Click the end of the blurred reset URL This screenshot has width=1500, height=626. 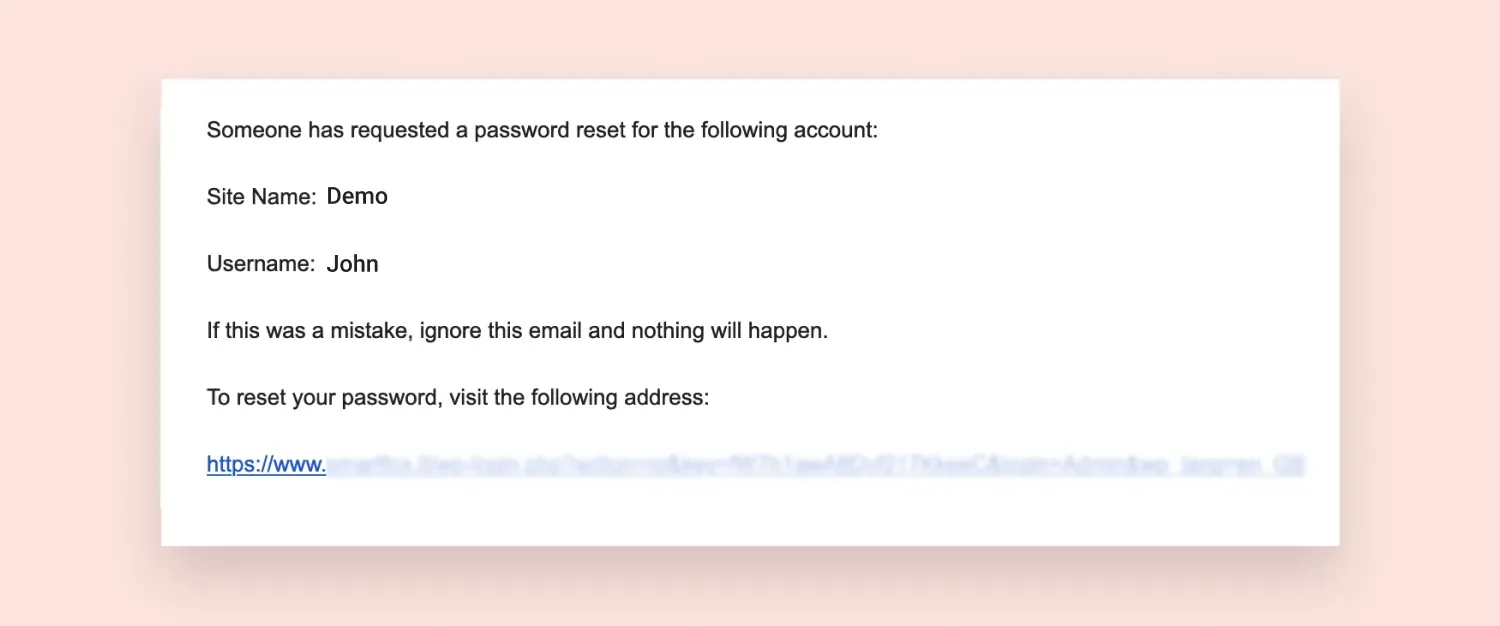pos(1292,466)
